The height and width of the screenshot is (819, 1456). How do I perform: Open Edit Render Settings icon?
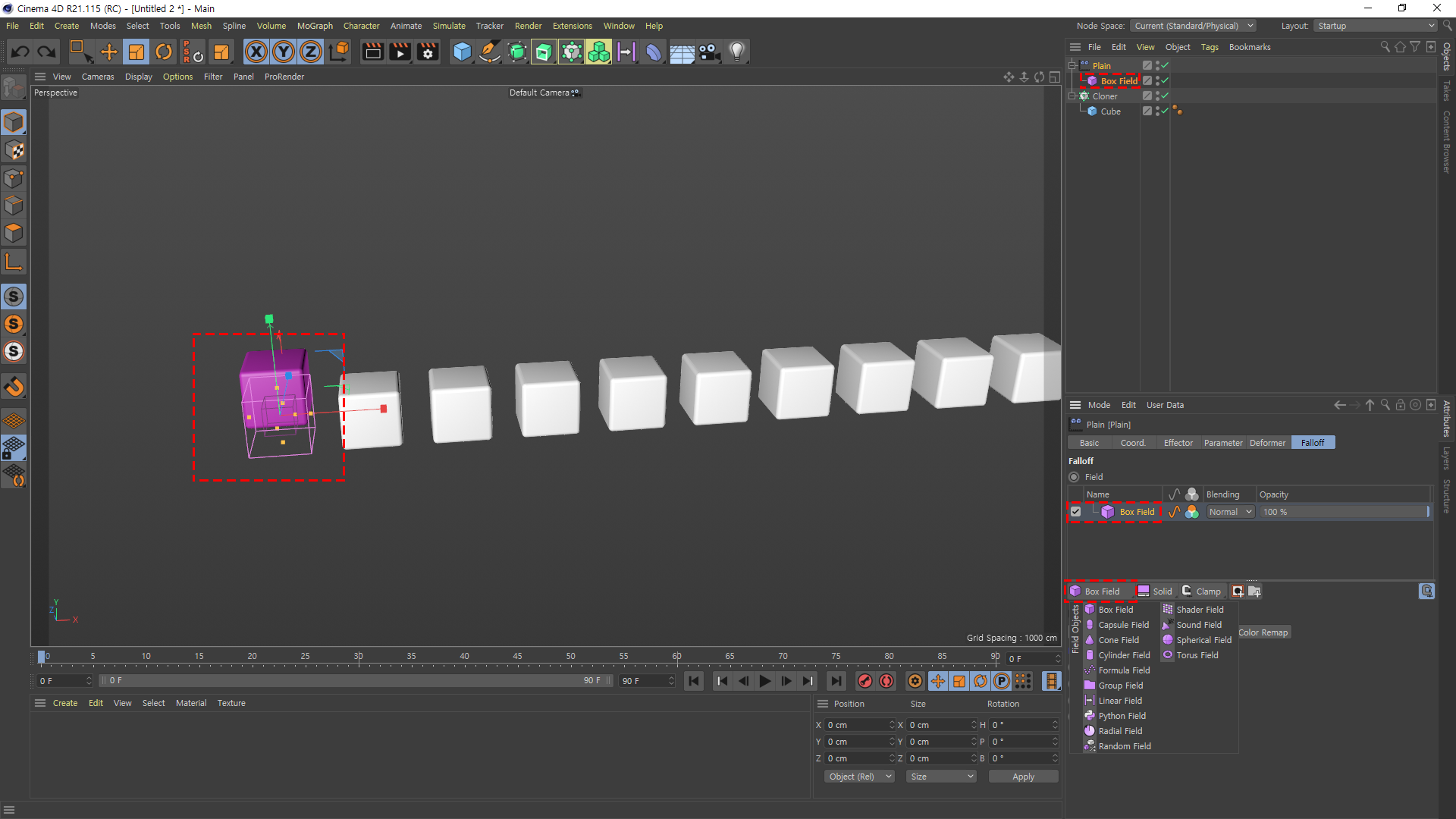(428, 52)
